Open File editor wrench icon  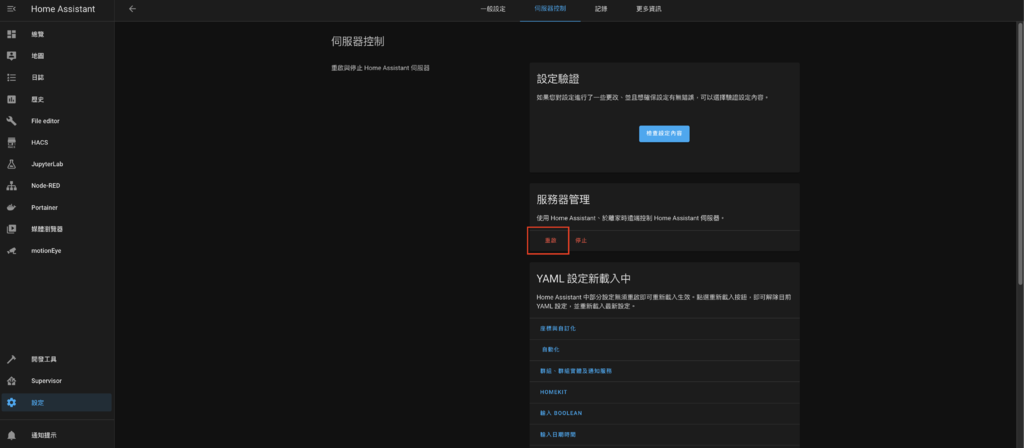pyautogui.click(x=11, y=121)
